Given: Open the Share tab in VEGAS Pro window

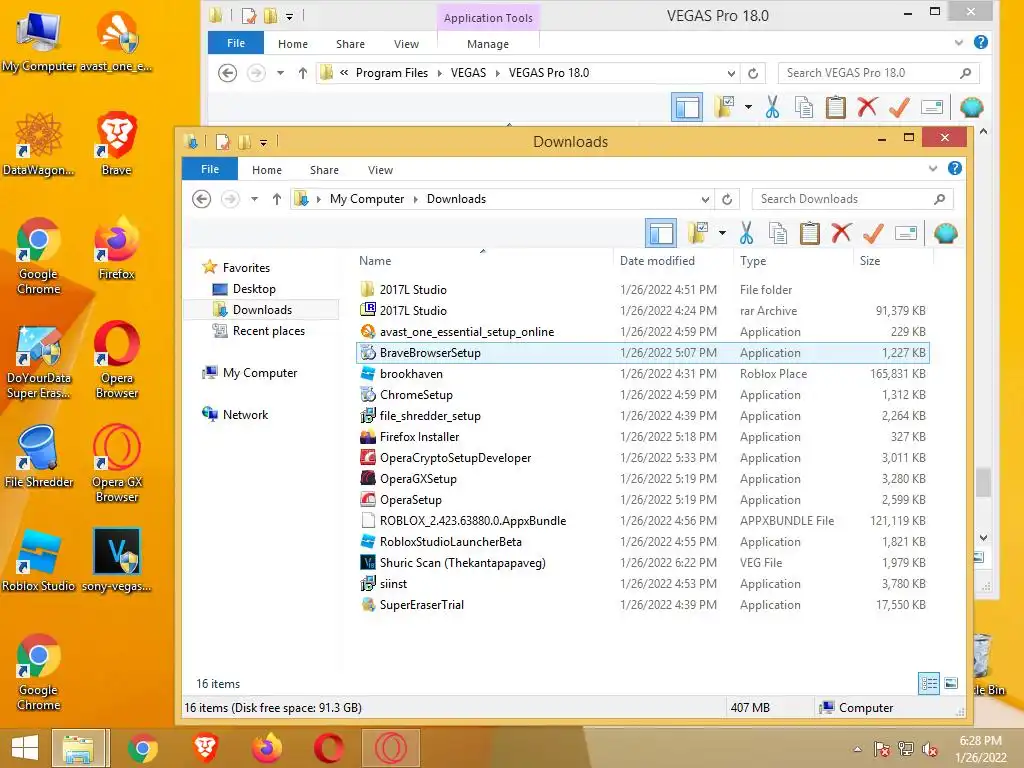Looking at the screenshot, I should (351, 44).
